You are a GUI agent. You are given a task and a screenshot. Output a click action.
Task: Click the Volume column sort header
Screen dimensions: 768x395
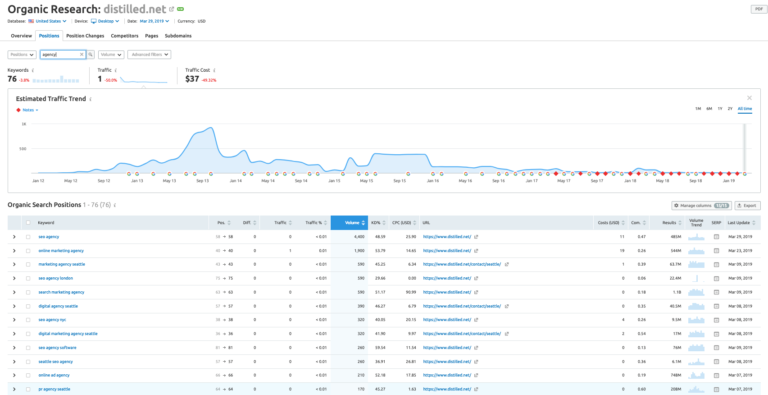[x=348, y=223]
